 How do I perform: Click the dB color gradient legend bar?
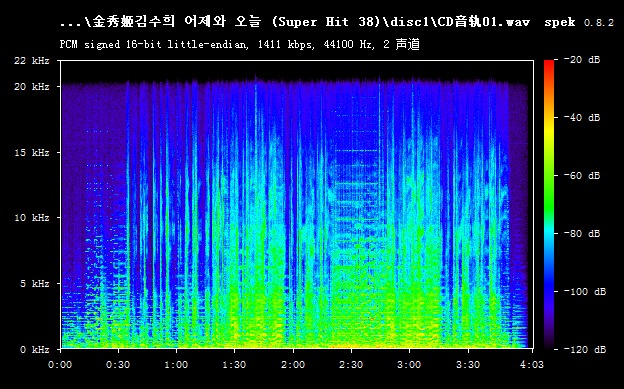(549, 205)
